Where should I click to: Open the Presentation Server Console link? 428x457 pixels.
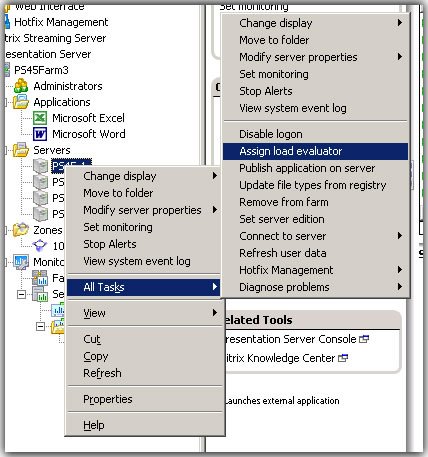pyautogui.click(x=291, y=339)
